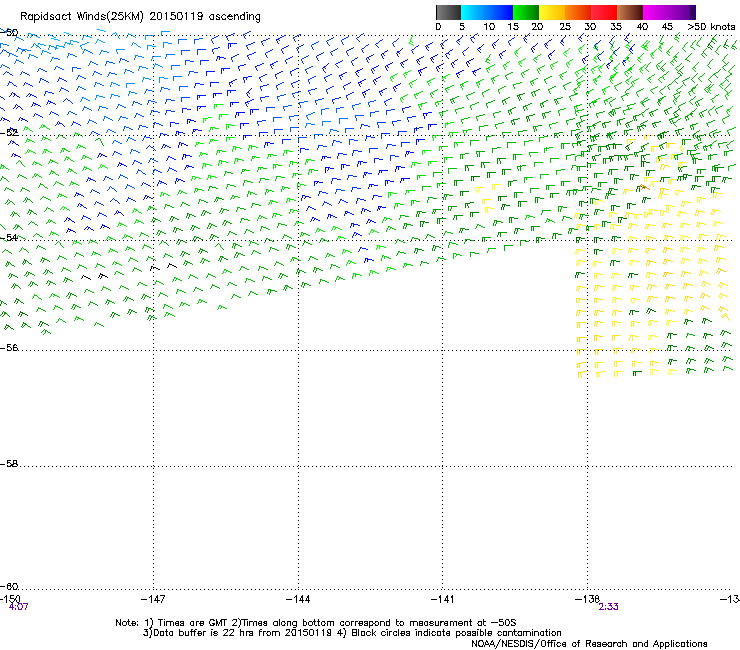The width and height of the screenshot is (740, 650).
Task: Click the '-56' latitude label
Action: (x=9, y=347)
